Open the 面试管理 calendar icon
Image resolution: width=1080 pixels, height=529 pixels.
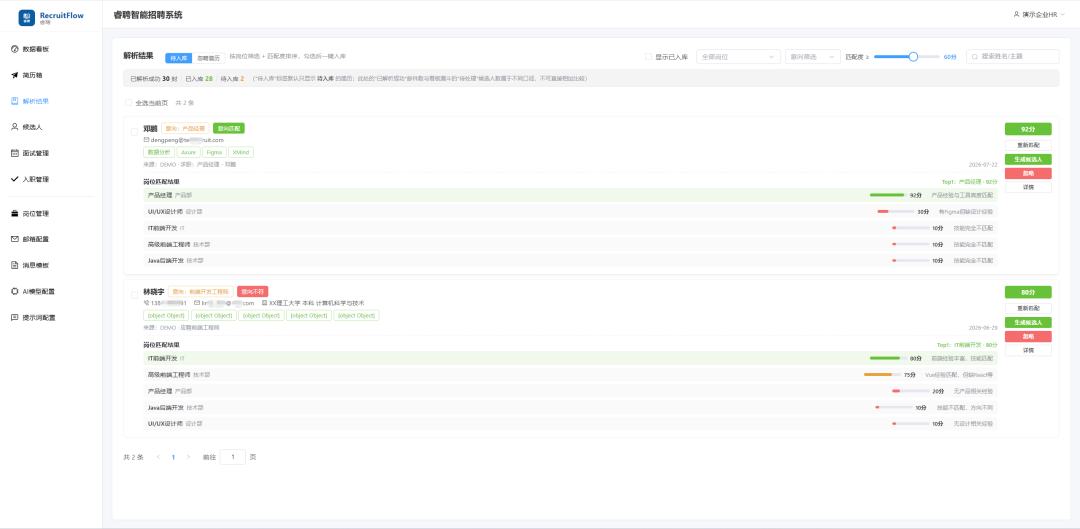point(15,153)
